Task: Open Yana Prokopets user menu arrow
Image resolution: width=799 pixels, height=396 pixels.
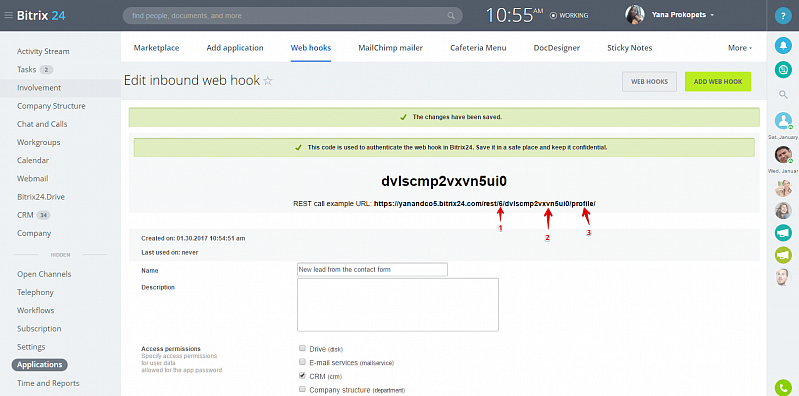Action: (712, 15)
